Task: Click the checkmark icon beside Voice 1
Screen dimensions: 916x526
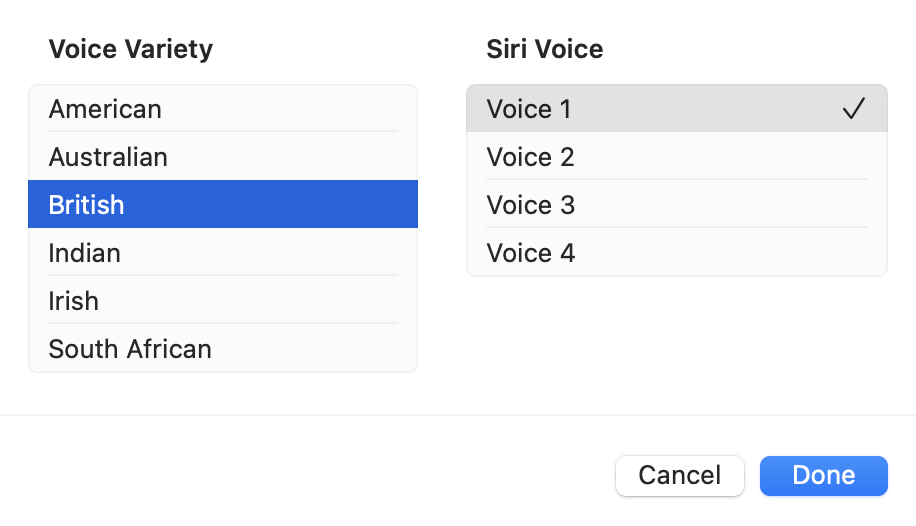Action: pos(853,109)
